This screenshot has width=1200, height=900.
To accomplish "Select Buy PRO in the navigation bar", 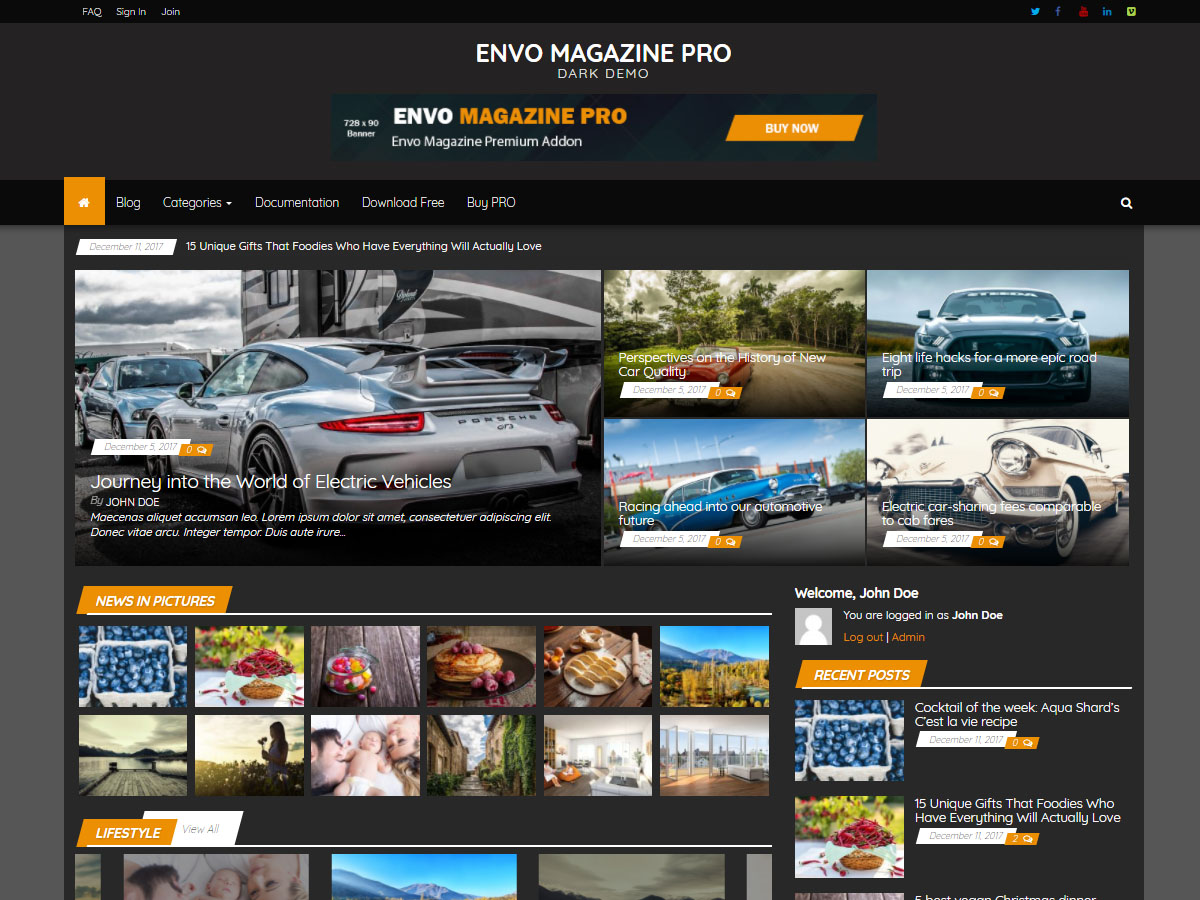I will [491, 202].
